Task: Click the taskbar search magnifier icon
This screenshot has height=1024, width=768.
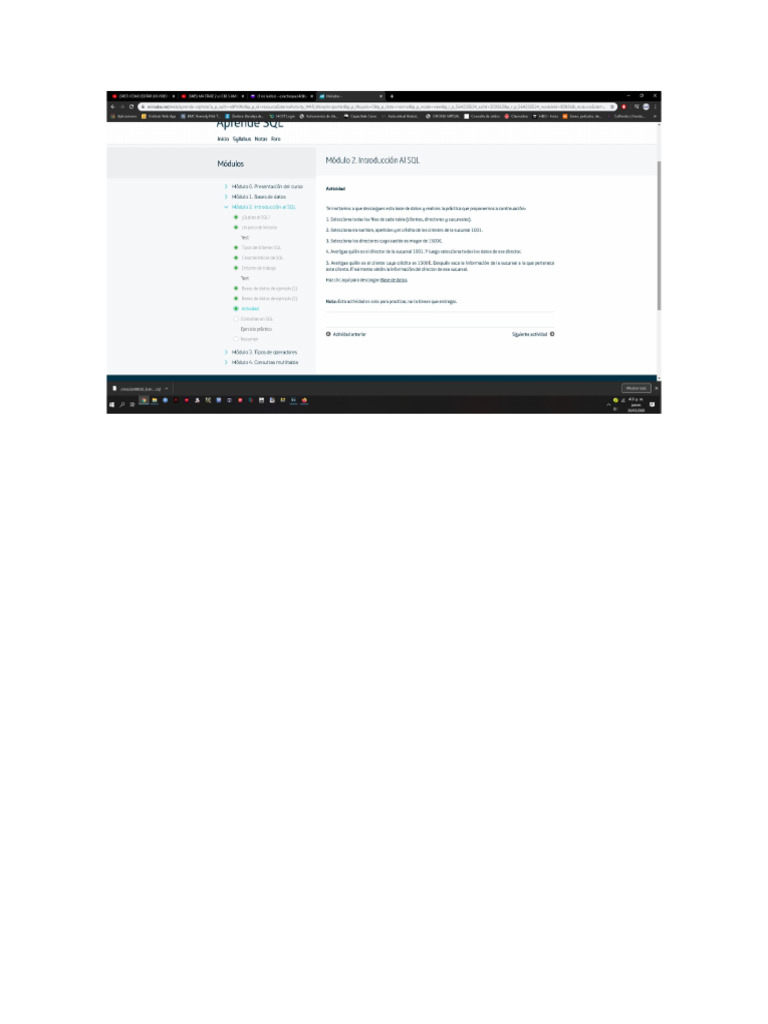Action: 122,404
